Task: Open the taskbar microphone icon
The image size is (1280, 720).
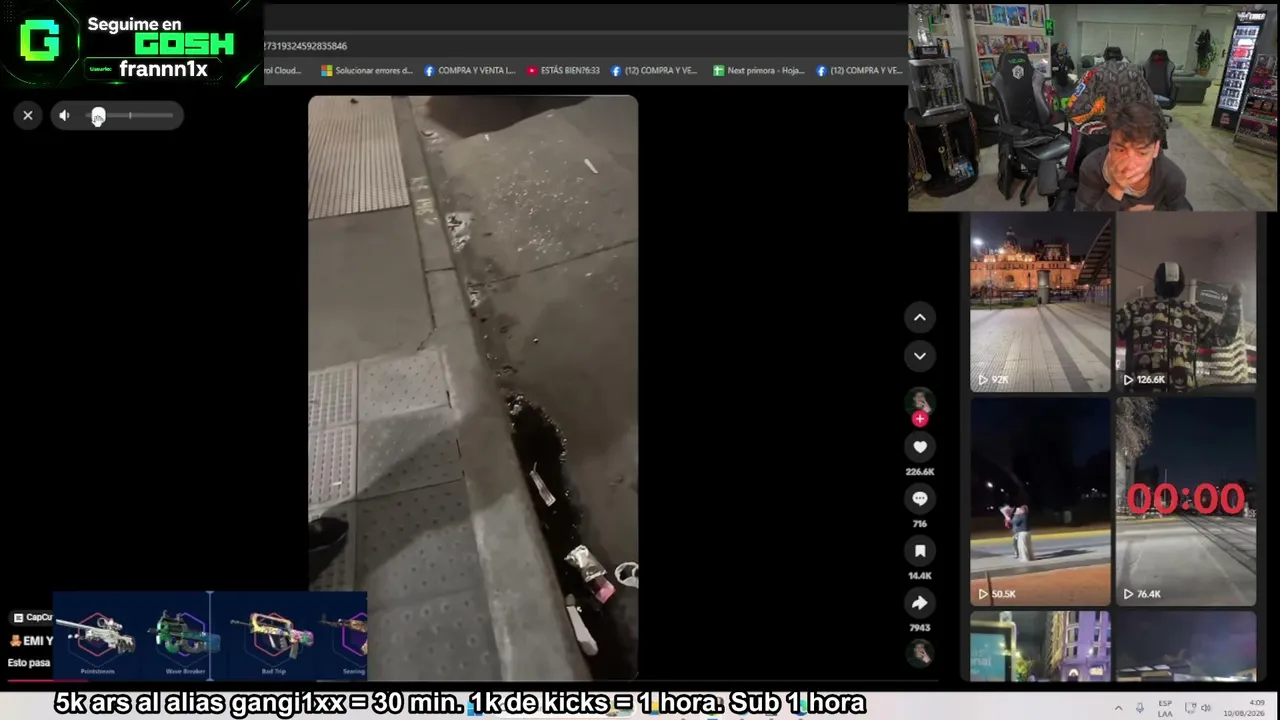Action: click(x=1140, y=708)
